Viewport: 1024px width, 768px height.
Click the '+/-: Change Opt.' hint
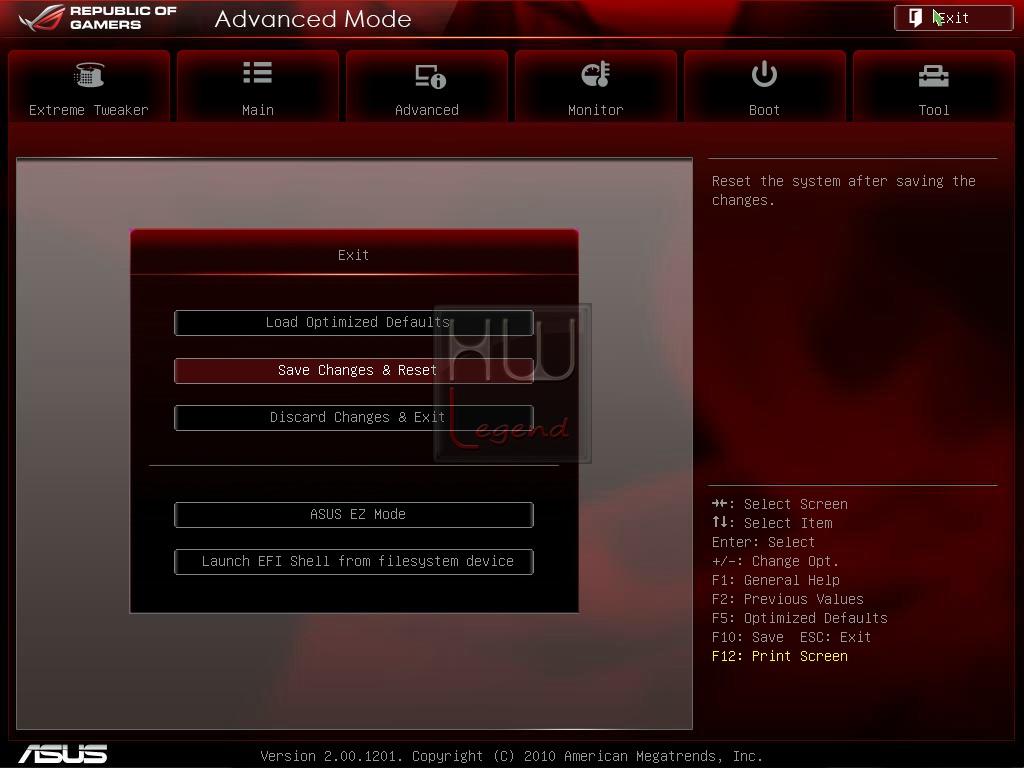click(775, 561)
